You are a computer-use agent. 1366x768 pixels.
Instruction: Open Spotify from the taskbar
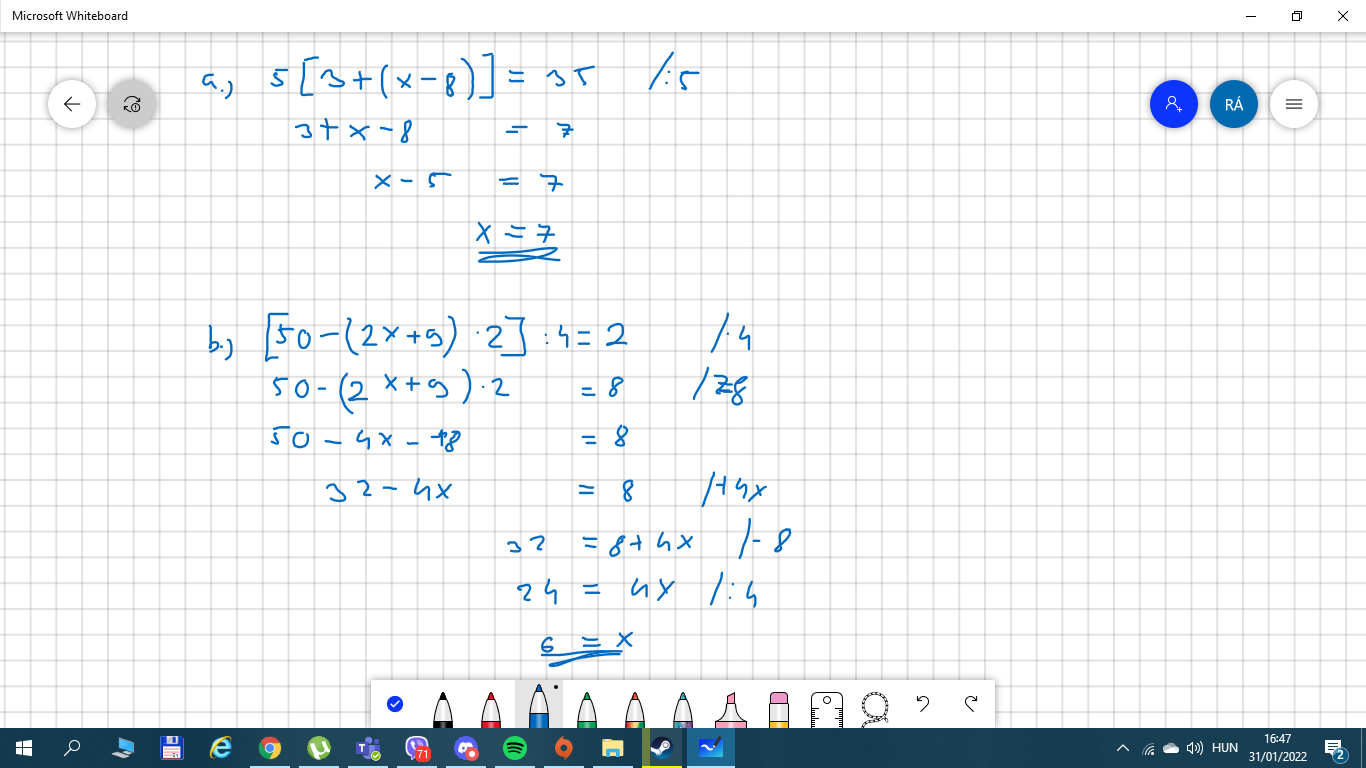tap(515, 748)
